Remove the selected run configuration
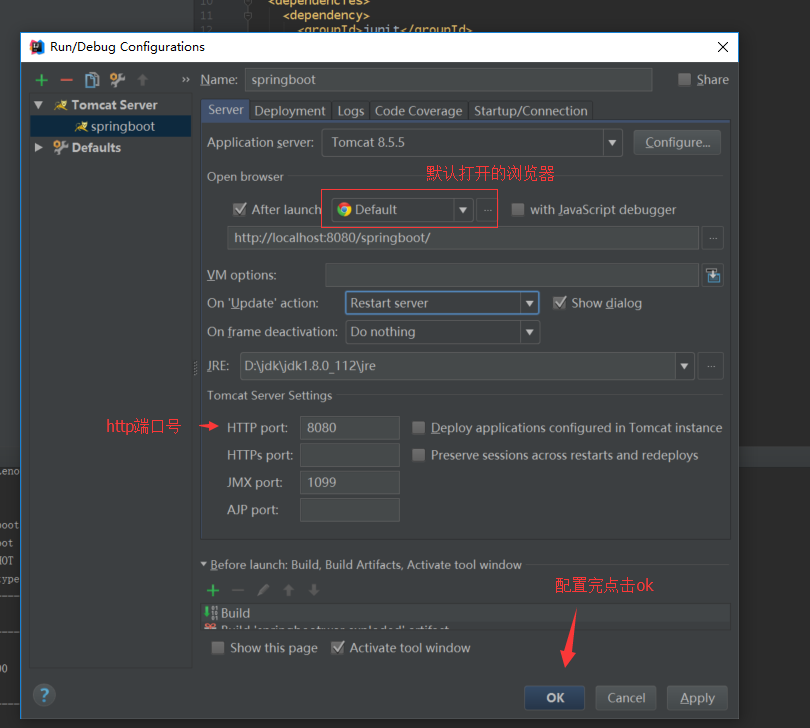Image resolution: width=810 pixels, height=728 pixels. (66, 80)
